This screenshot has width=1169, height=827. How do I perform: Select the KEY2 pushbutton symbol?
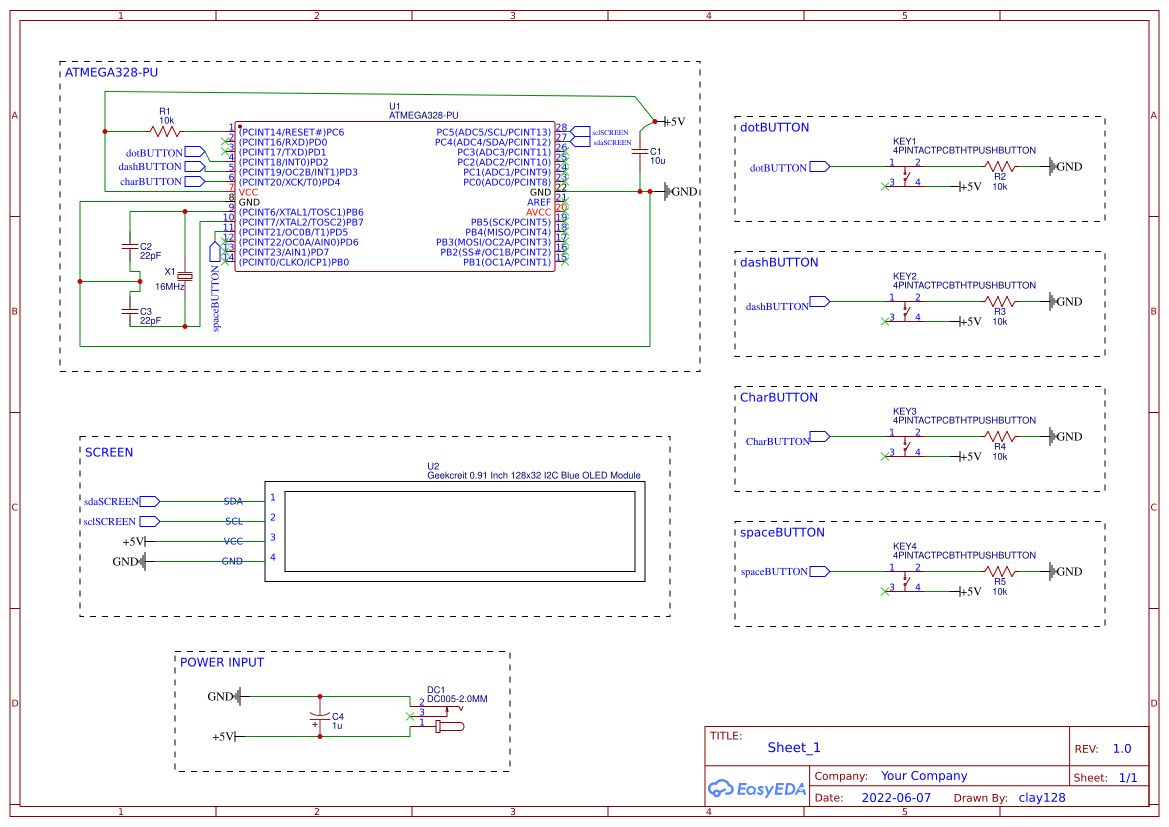click(905, 309)
